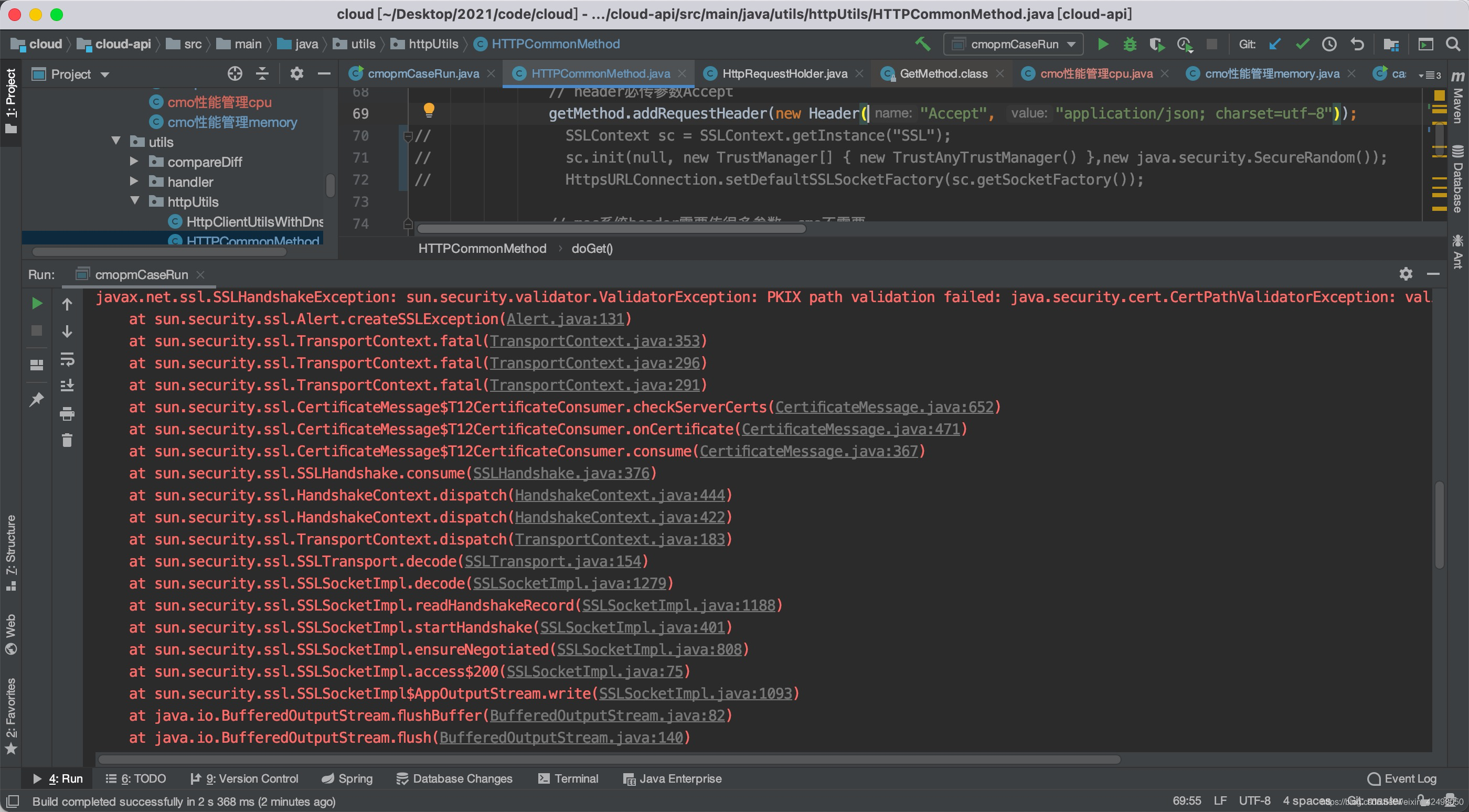Image resolution: width=1469 pixels, height=812 pixels.
Task: Show Git history clock icon
Action: coord(1329,44)
